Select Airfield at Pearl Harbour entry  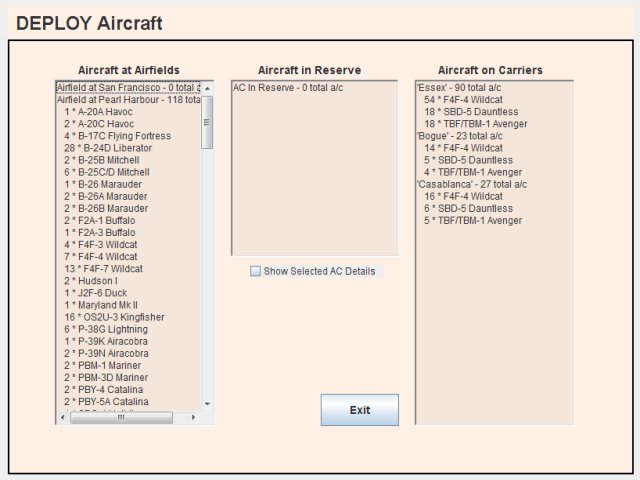(128, 100)
